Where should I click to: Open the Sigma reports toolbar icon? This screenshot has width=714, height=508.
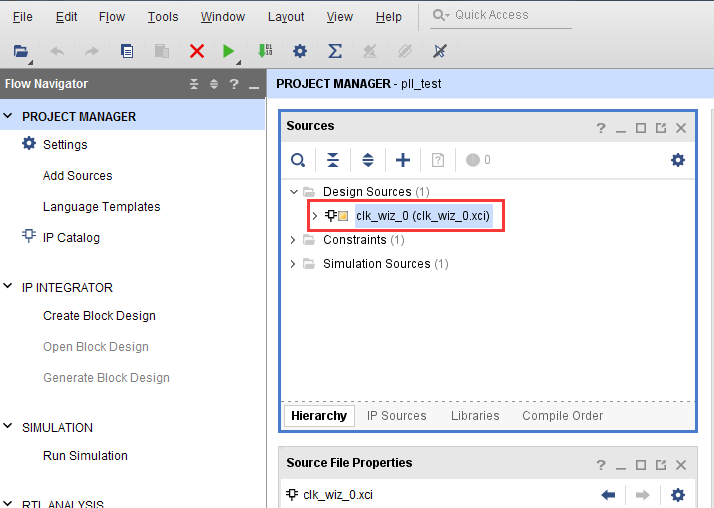click(335, 51)
